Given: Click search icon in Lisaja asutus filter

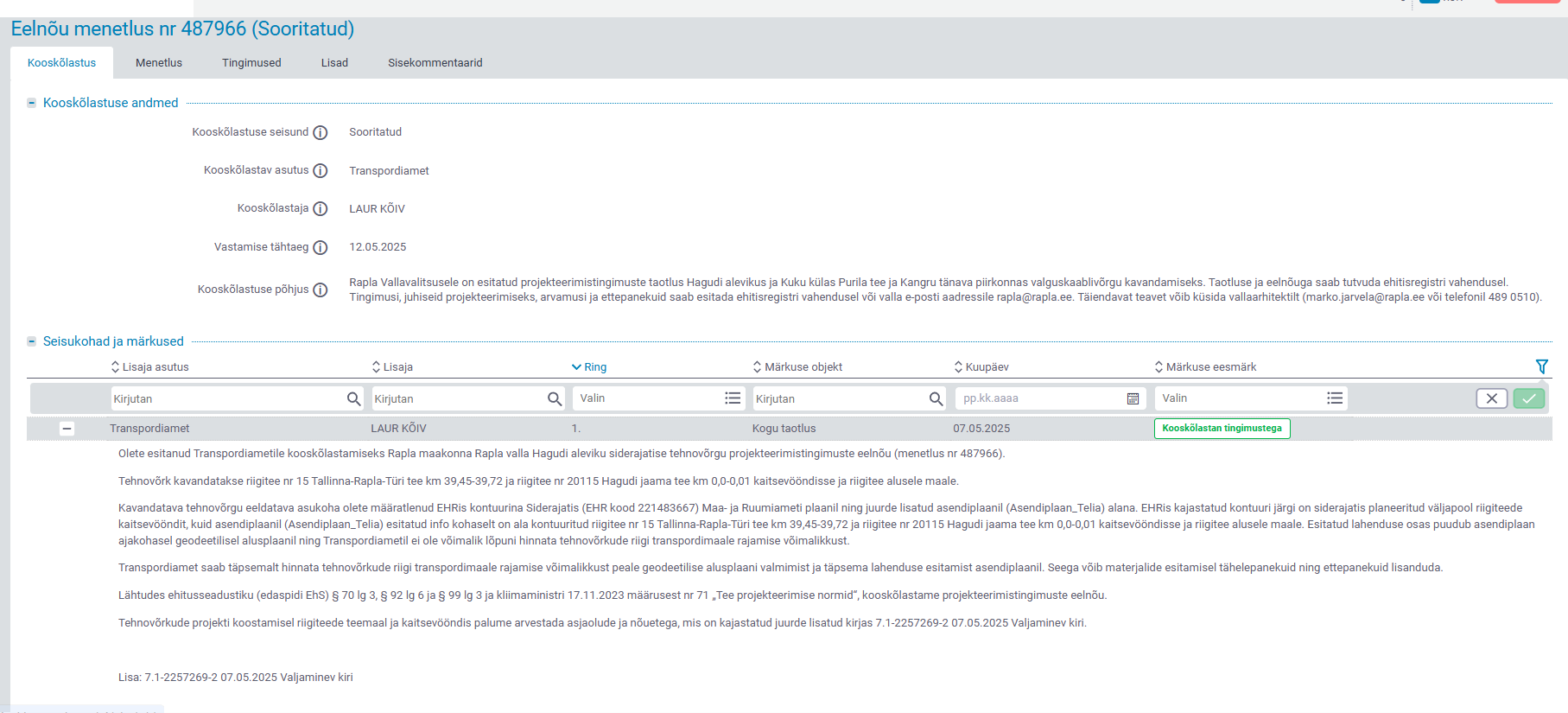Looking at the screenshot, I should pyautogui.click(x=353, y=398).
